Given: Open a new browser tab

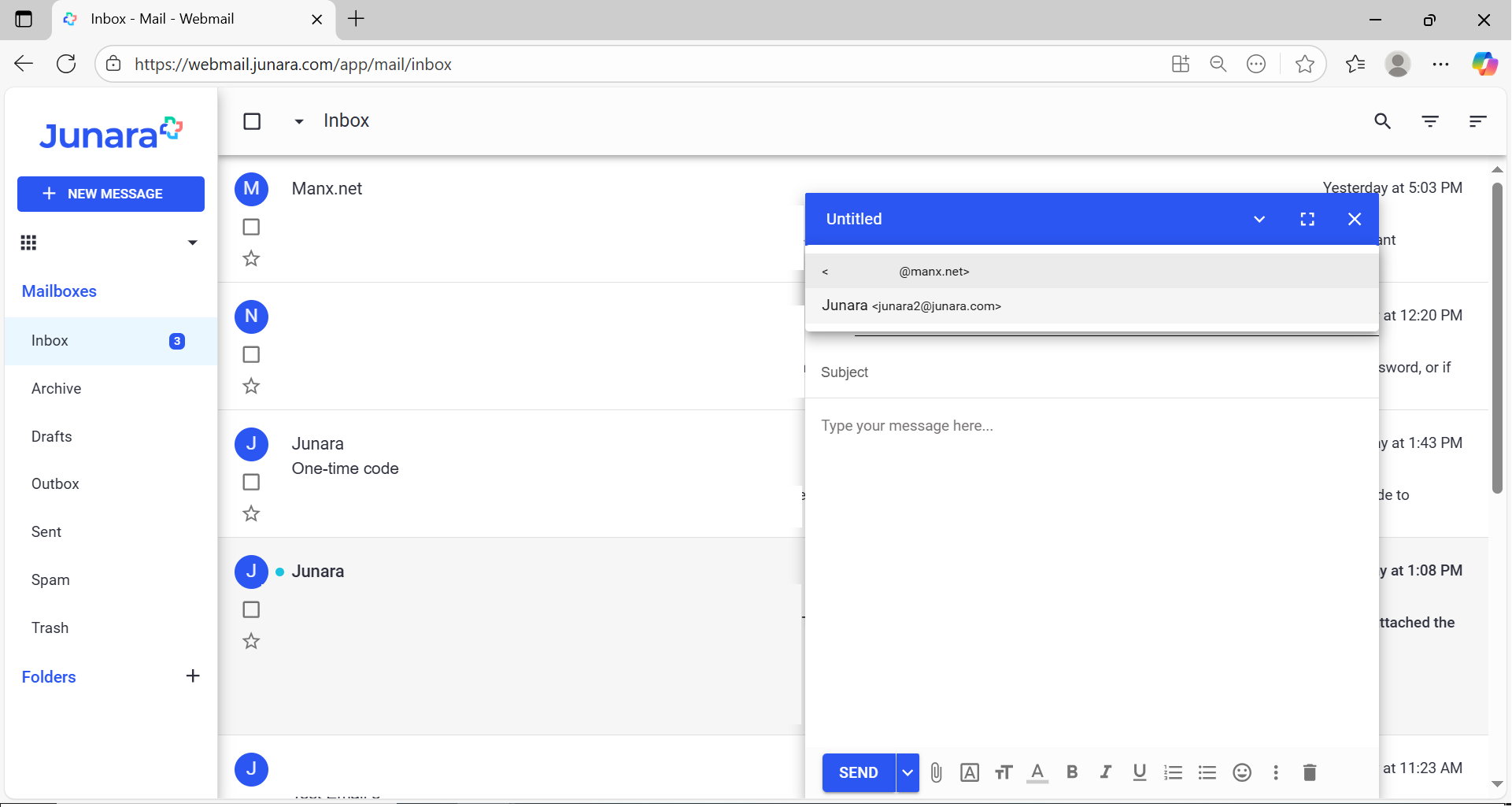Looking at the screenshot, I should click(356, 19).
